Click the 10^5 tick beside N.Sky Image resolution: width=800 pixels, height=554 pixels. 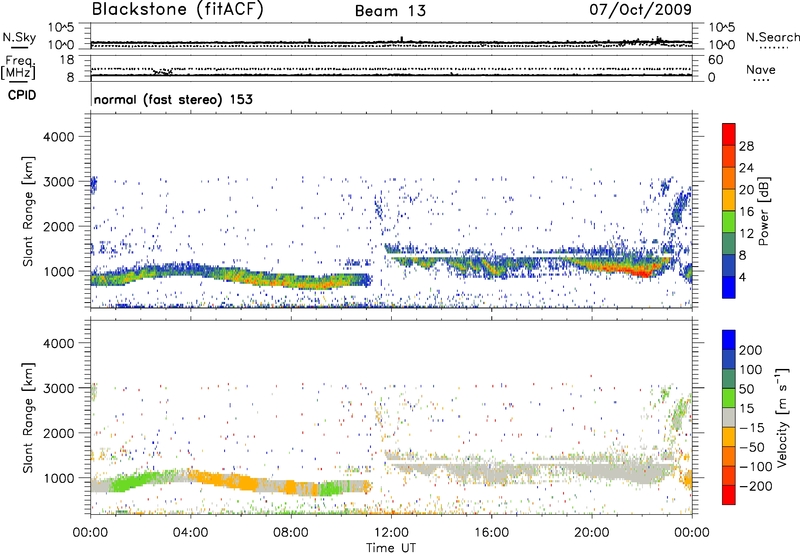(61, 28)
